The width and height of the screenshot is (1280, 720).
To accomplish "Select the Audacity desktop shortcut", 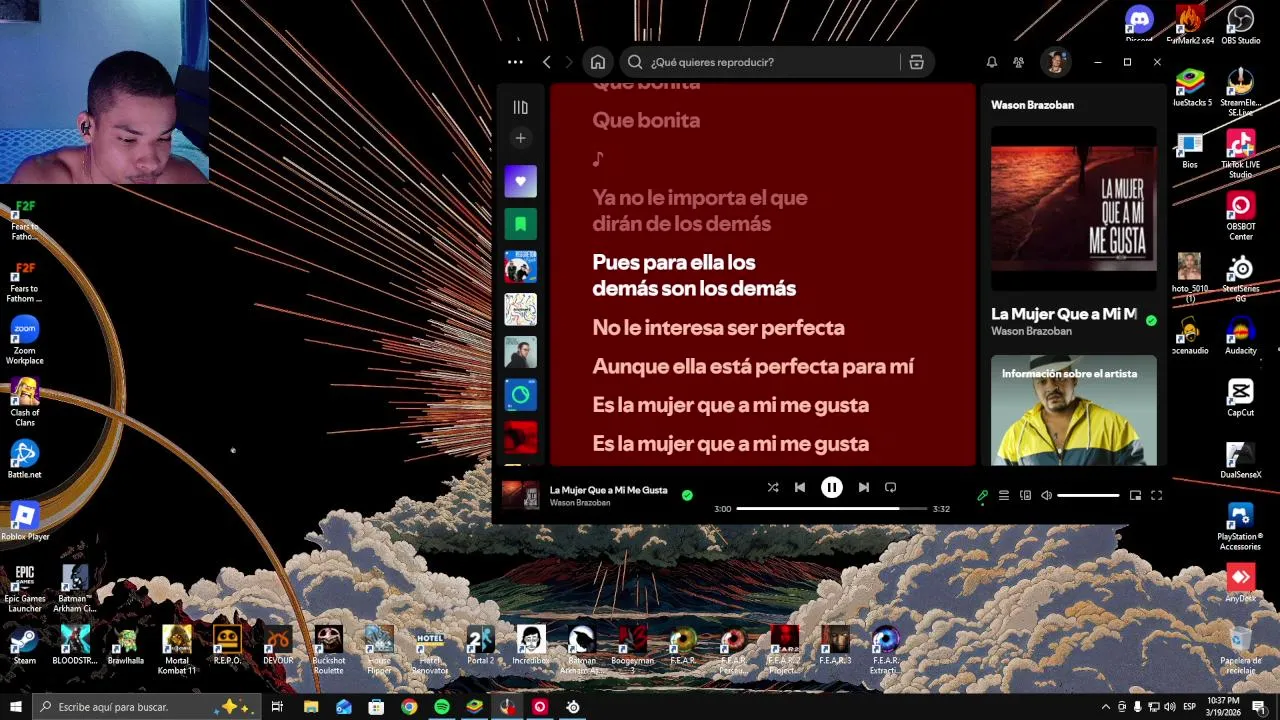I will pyautogui.click(x=1240, y=335).
